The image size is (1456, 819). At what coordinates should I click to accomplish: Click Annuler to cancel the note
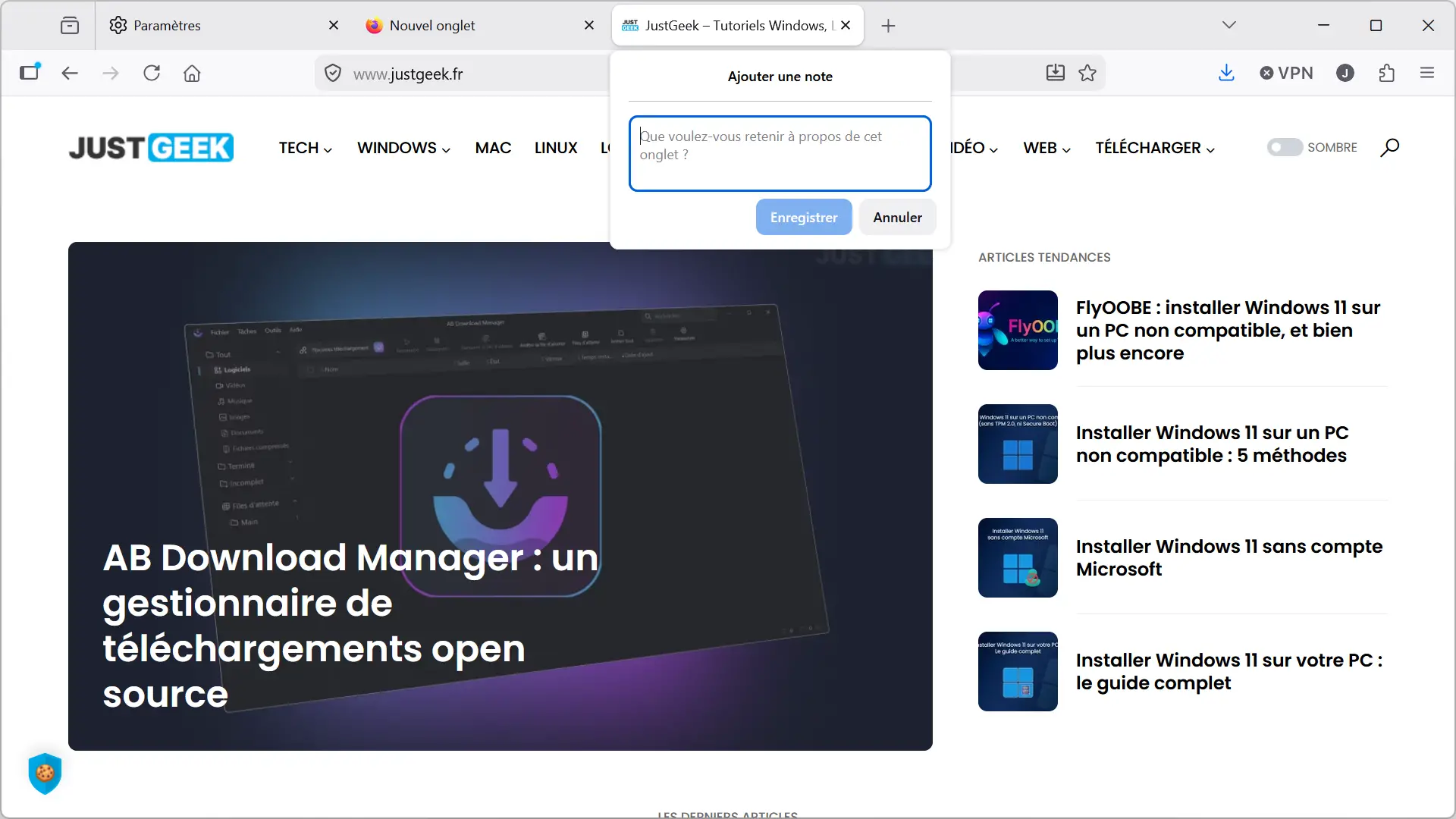897,218
